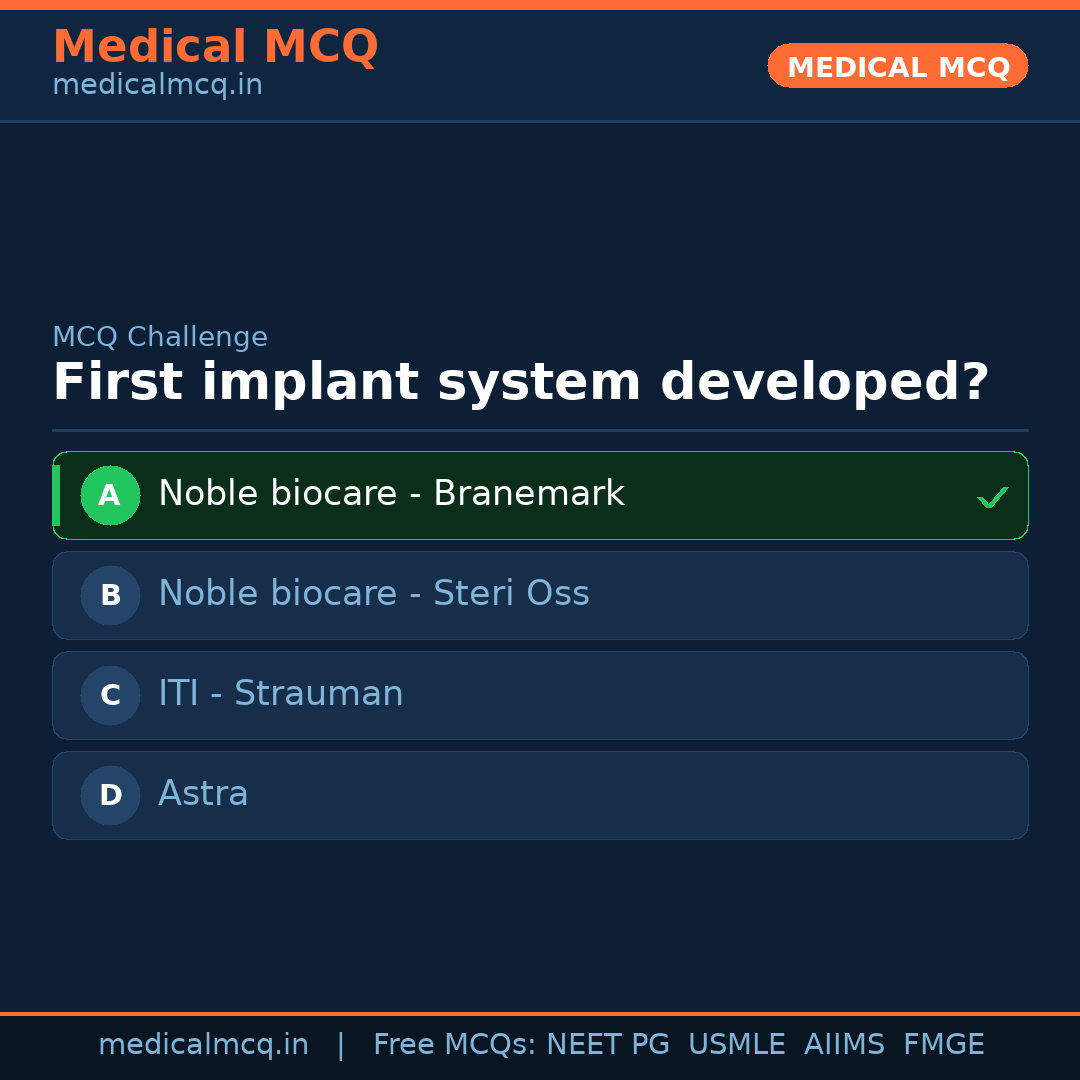Click the circular A letter badge
Image resolution: width=1080 pixels, height=1080 pixels.
click(x=110, y=495)
